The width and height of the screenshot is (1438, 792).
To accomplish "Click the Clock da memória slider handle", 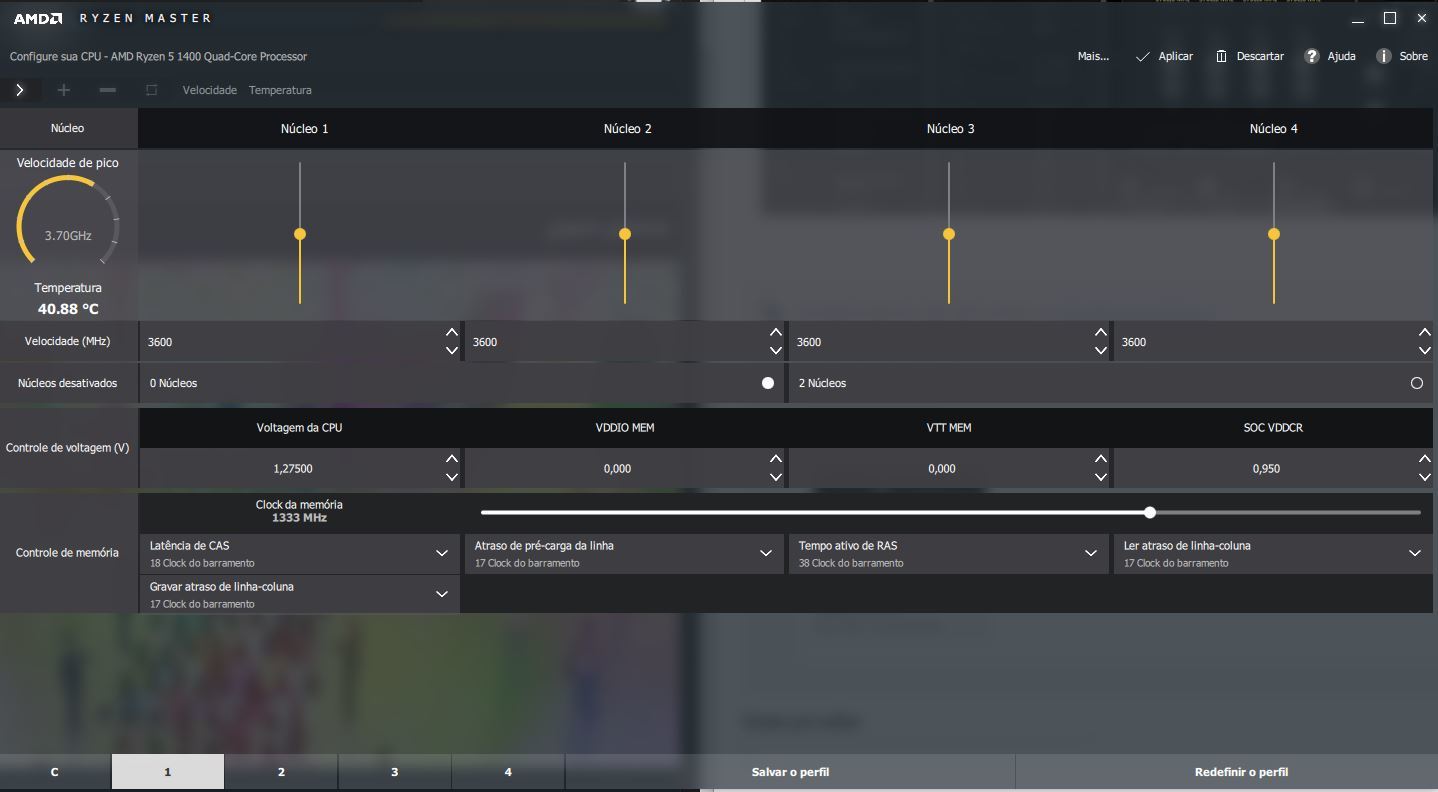I will [1150, 512].
